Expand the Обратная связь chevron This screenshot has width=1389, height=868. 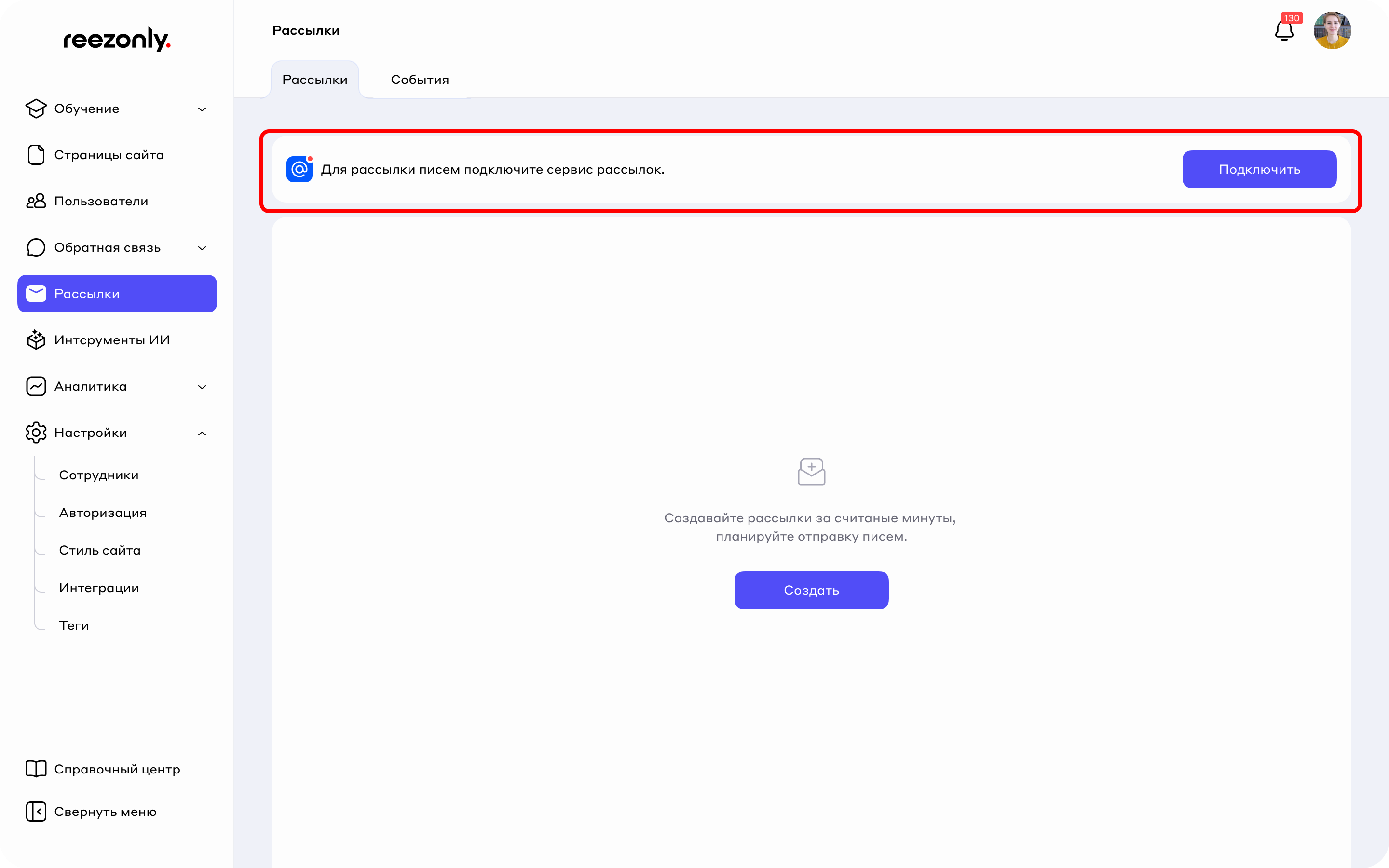[x=202, y=248]
